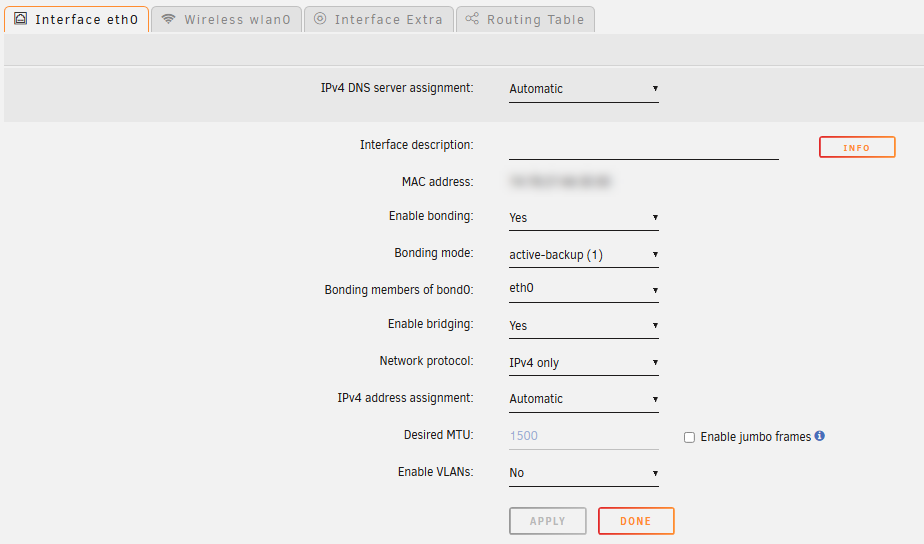Viewport: 924px width, 544px height.
Task: Open IPv4 address assignment dropdown
Action: click(x=583, y=399)
